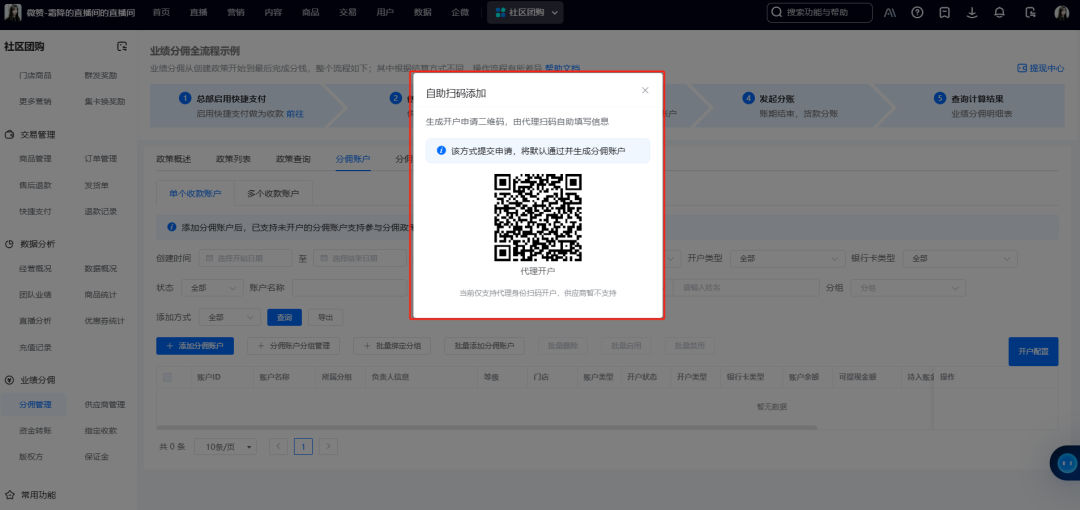
Task: Click the floating chat robot icon
Action: [x=1066, y=463]
